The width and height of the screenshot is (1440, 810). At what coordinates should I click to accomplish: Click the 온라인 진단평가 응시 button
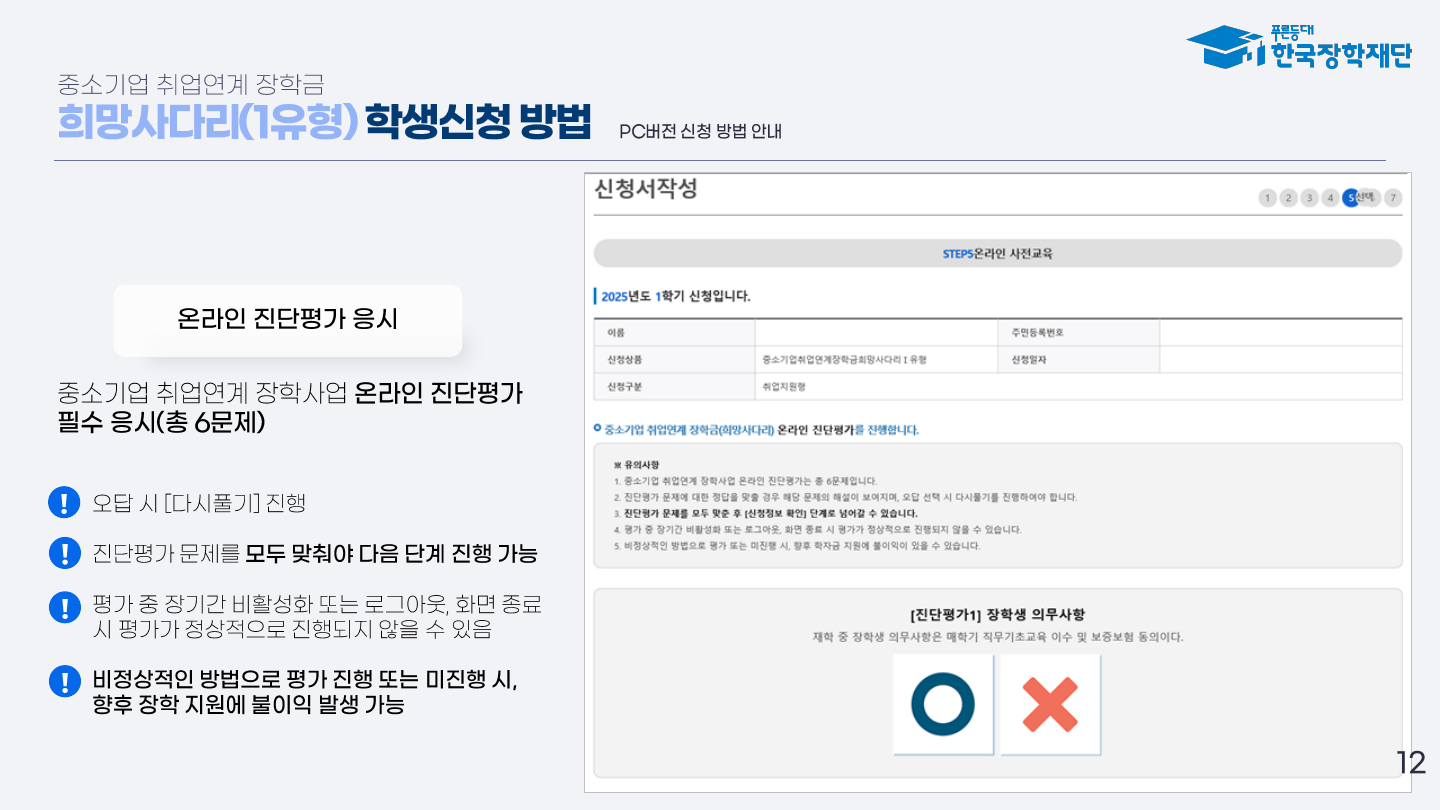(x=287, y=320)
